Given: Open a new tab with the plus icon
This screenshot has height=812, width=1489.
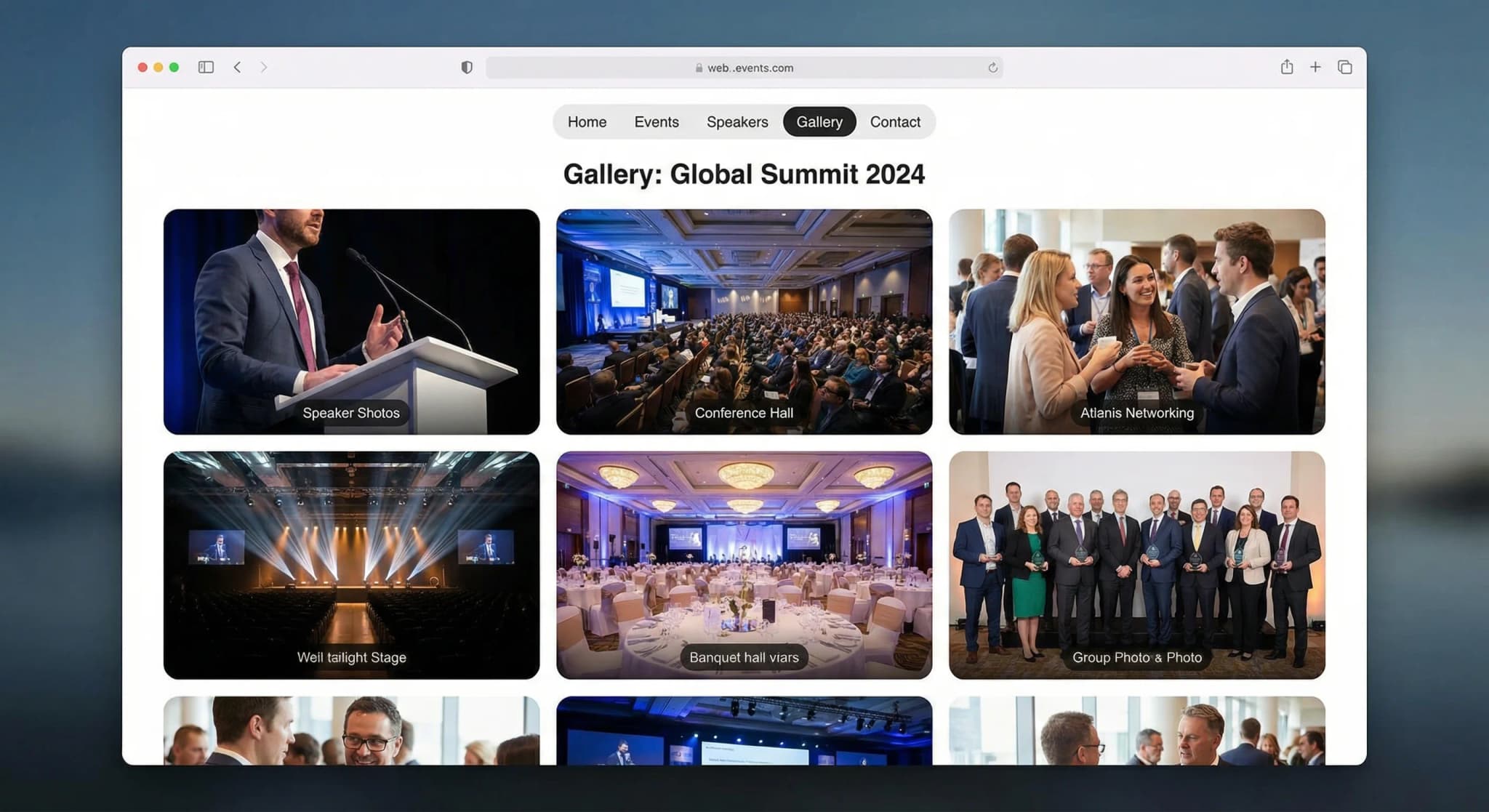Looking at the screenshot, I should coord(1316,67).
